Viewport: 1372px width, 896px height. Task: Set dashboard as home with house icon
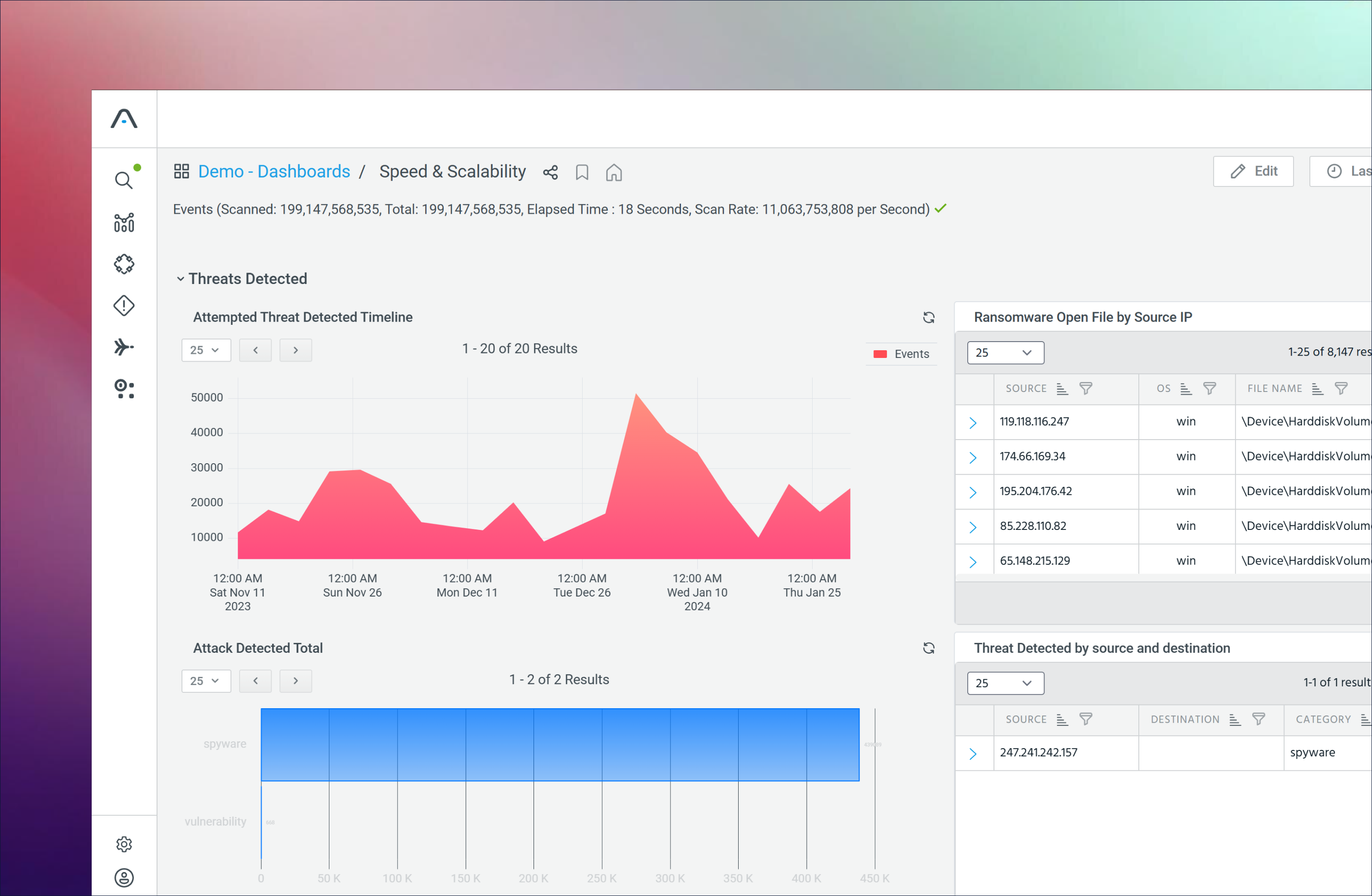[x=614, y=172]
